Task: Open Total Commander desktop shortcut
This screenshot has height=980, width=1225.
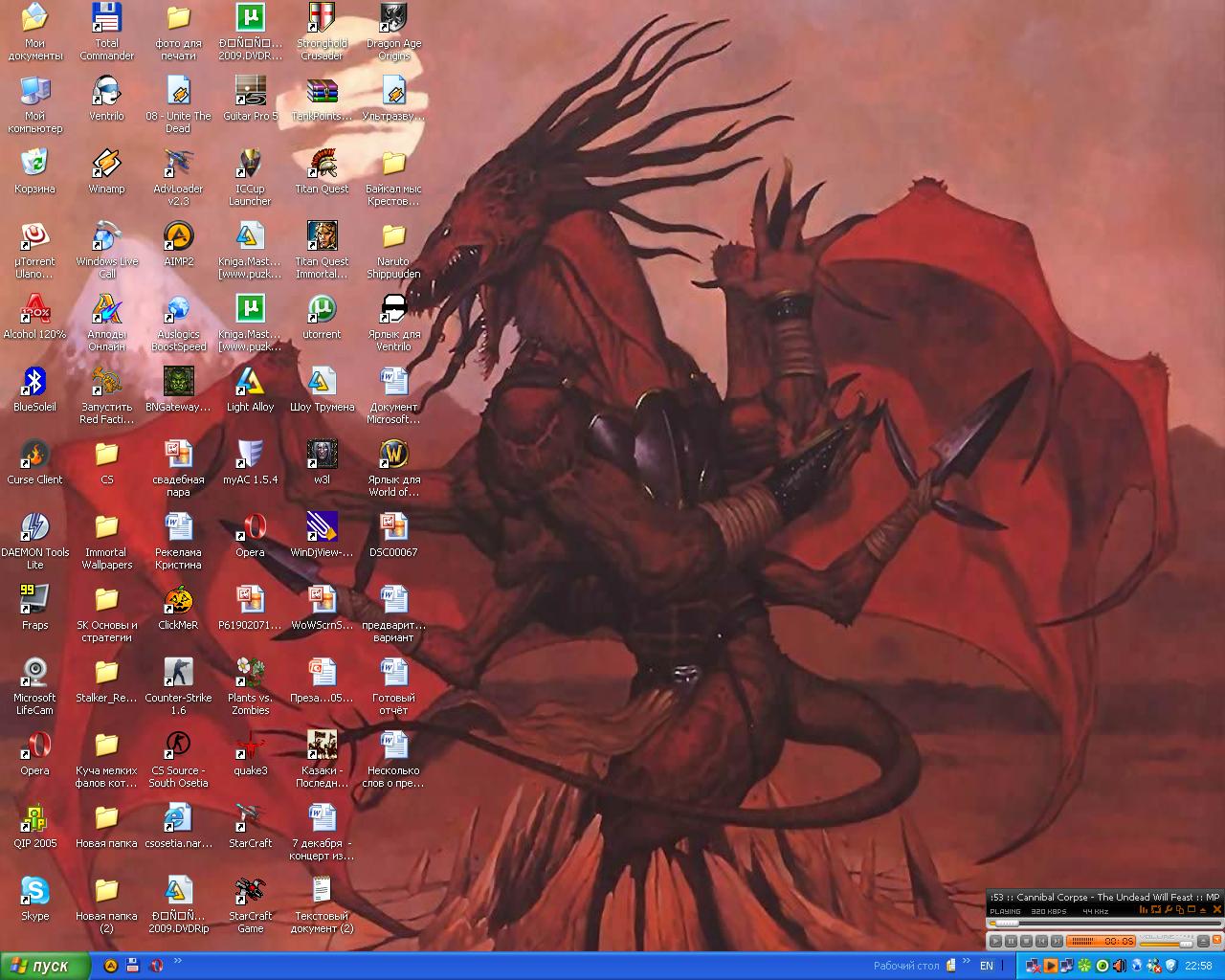Action: tap(106, 19)
